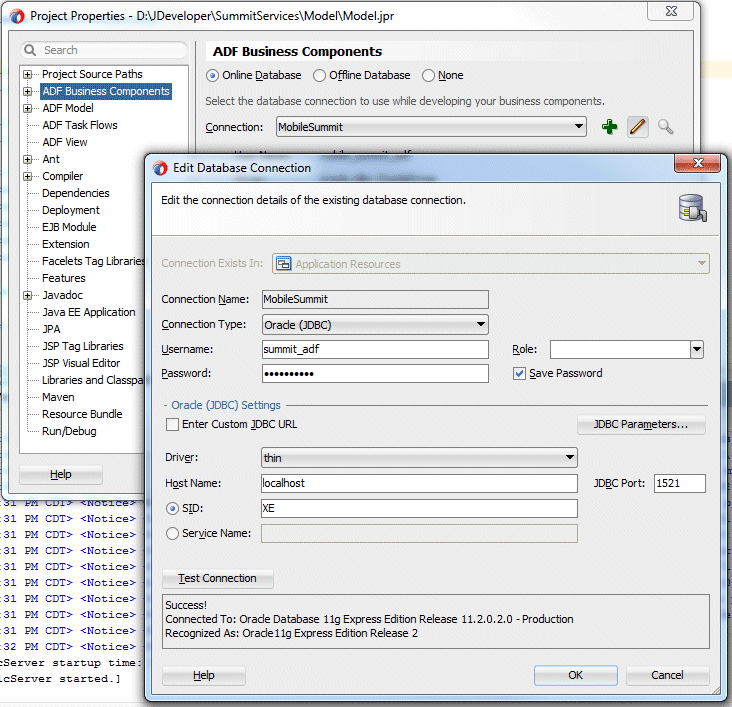This screenshot has height=707, width=732.
Task: Click the magnifier browse connection icon
Action: tap(666, 127)
